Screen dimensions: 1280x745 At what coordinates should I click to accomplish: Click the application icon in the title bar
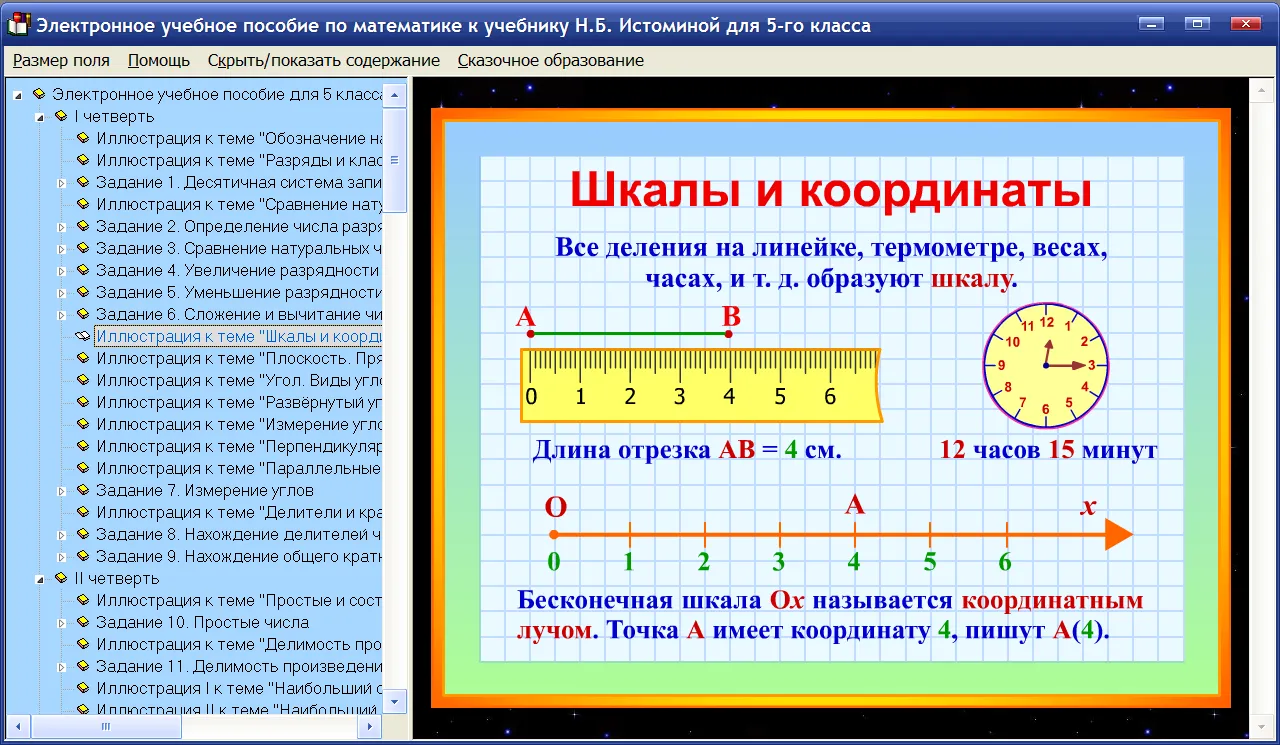coord(17,25)
